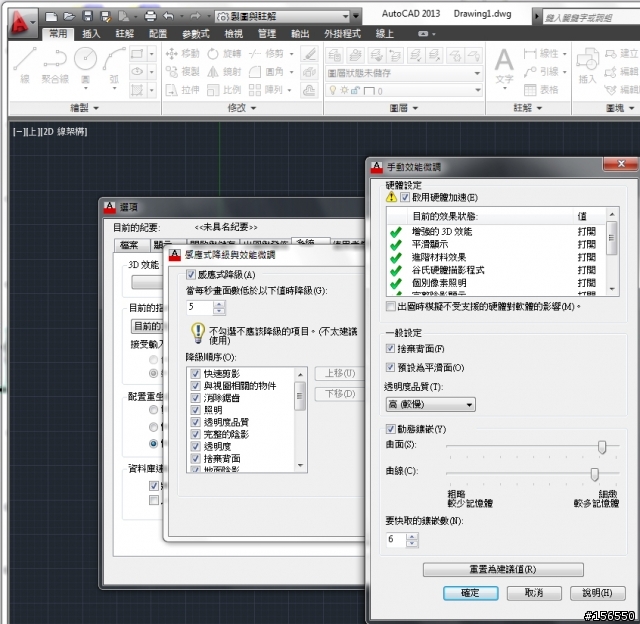Screen dimensions: 640x624
Task: Toggle the unsupported hardware emulation (M) checkbox
Action: pos(390,307)
